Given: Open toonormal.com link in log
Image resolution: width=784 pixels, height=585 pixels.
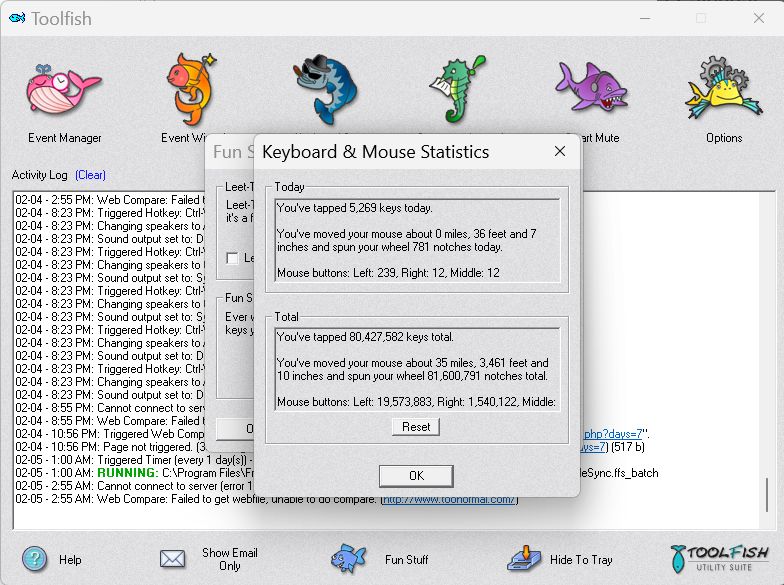Looking at the screenshot, I should coord(449,499).
